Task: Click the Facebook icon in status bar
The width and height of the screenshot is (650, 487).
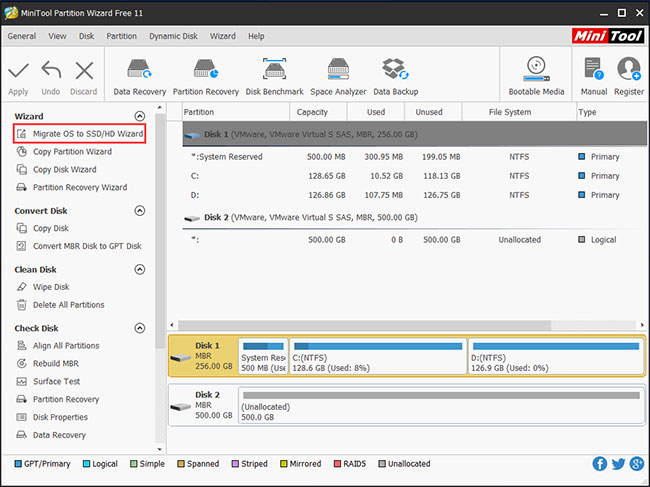Action: [599, 464]
